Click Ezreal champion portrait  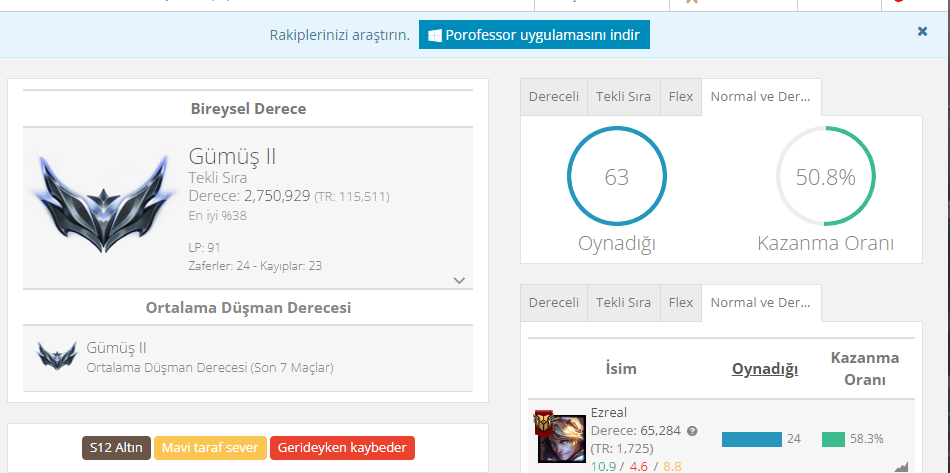coord(562,438)
